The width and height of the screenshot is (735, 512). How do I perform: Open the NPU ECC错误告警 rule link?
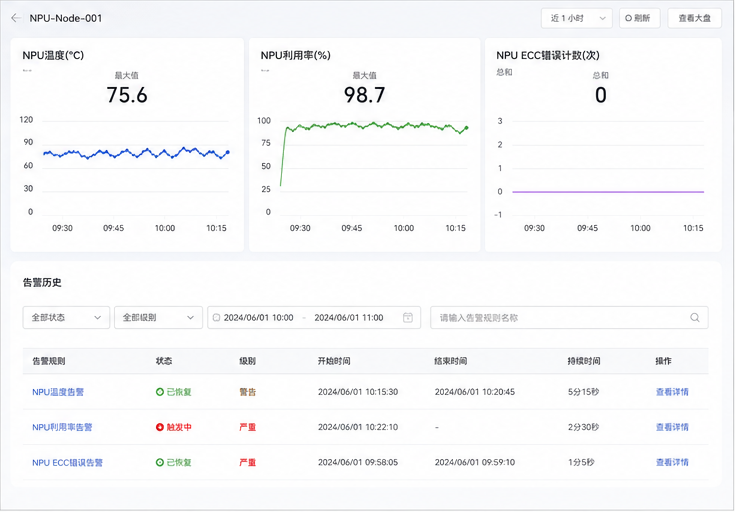(x=67, y=462)
